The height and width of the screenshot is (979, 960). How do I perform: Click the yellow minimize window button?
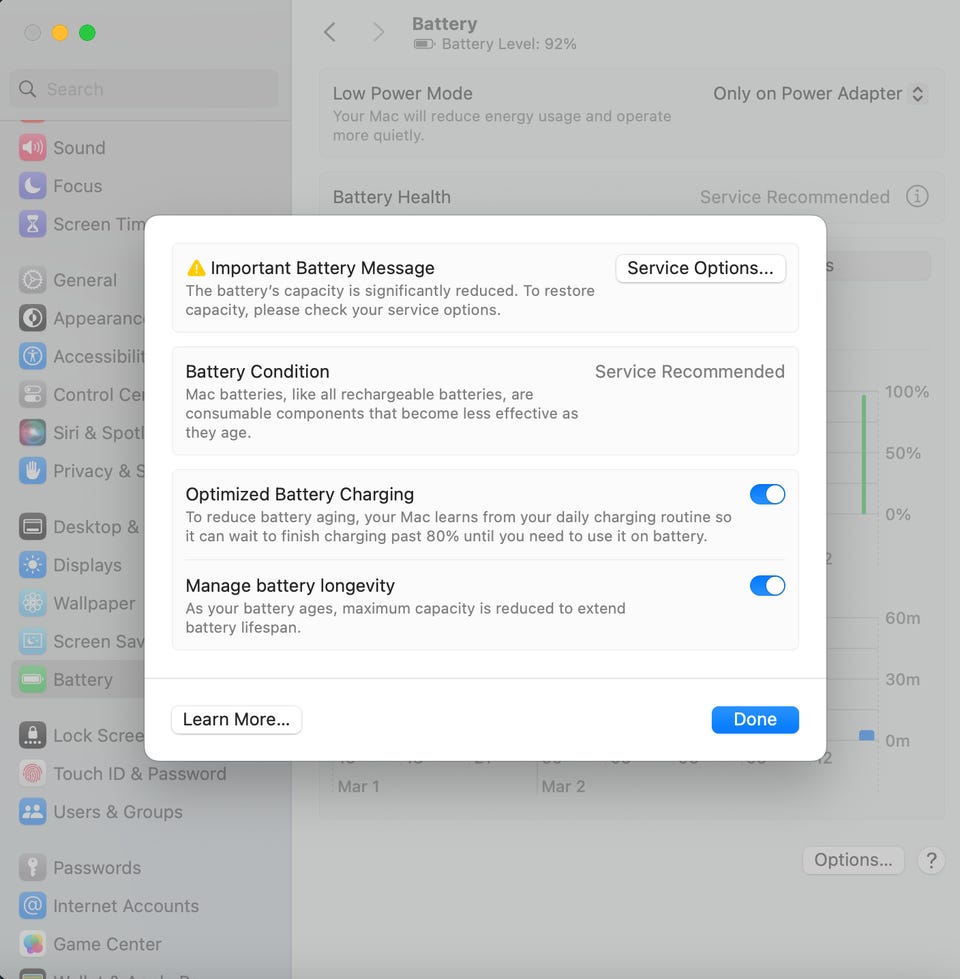[60, 32]
